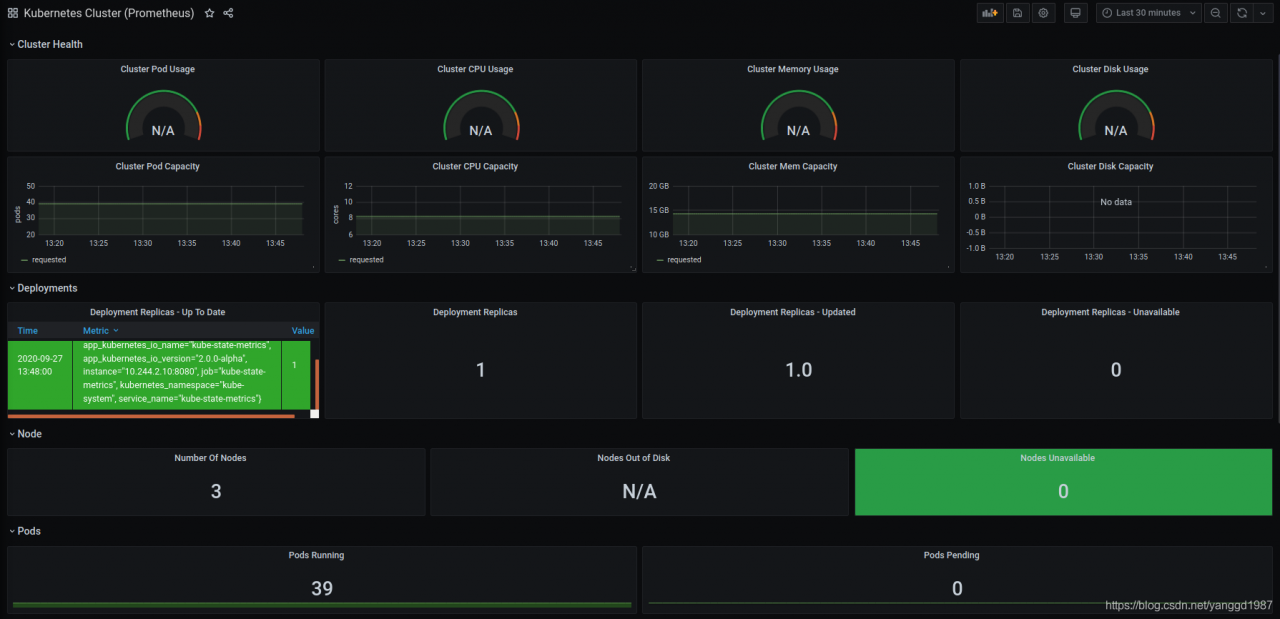Click the green Nodes Unavailable panel title
Screen dimensions: 1280x619
(1057, 458)
